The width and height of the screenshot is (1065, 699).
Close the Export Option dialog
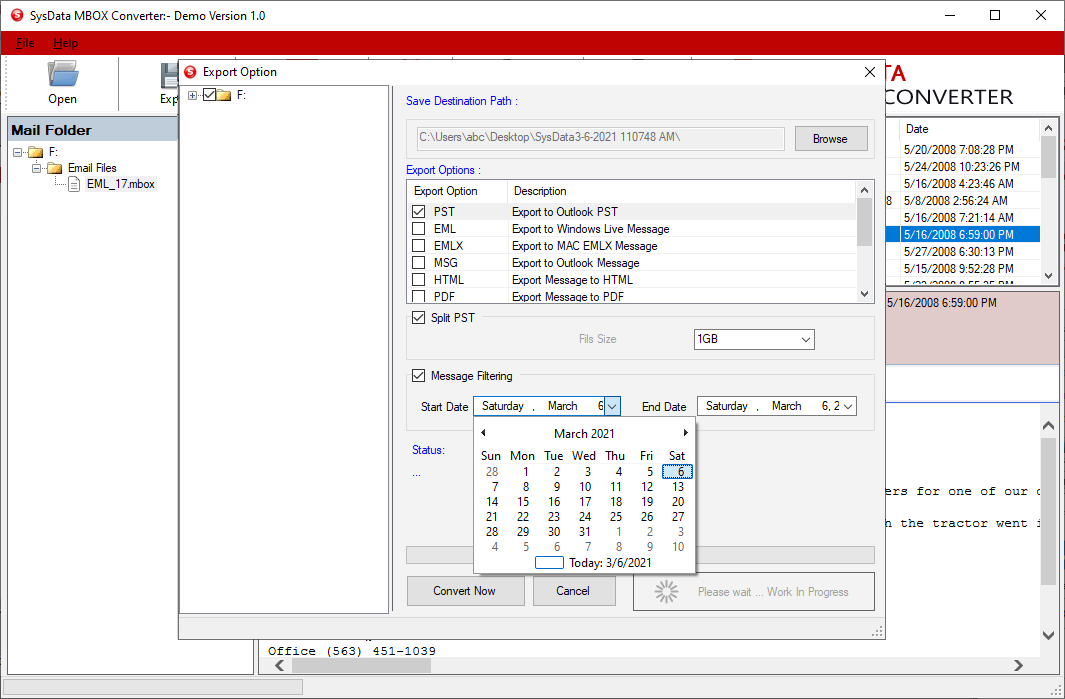coord(869,72)
